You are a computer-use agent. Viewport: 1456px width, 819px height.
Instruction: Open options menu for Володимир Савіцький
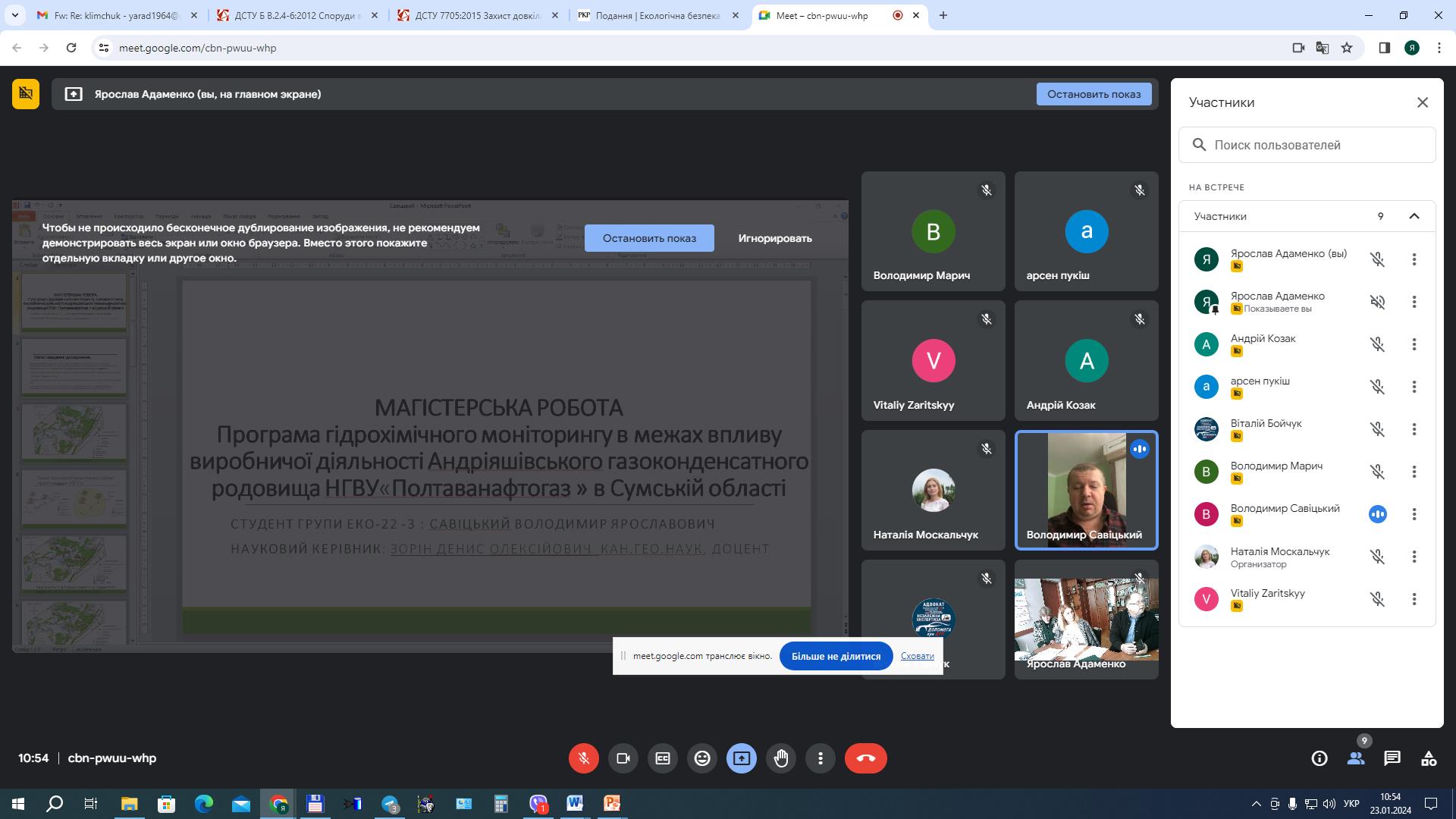1415,514
